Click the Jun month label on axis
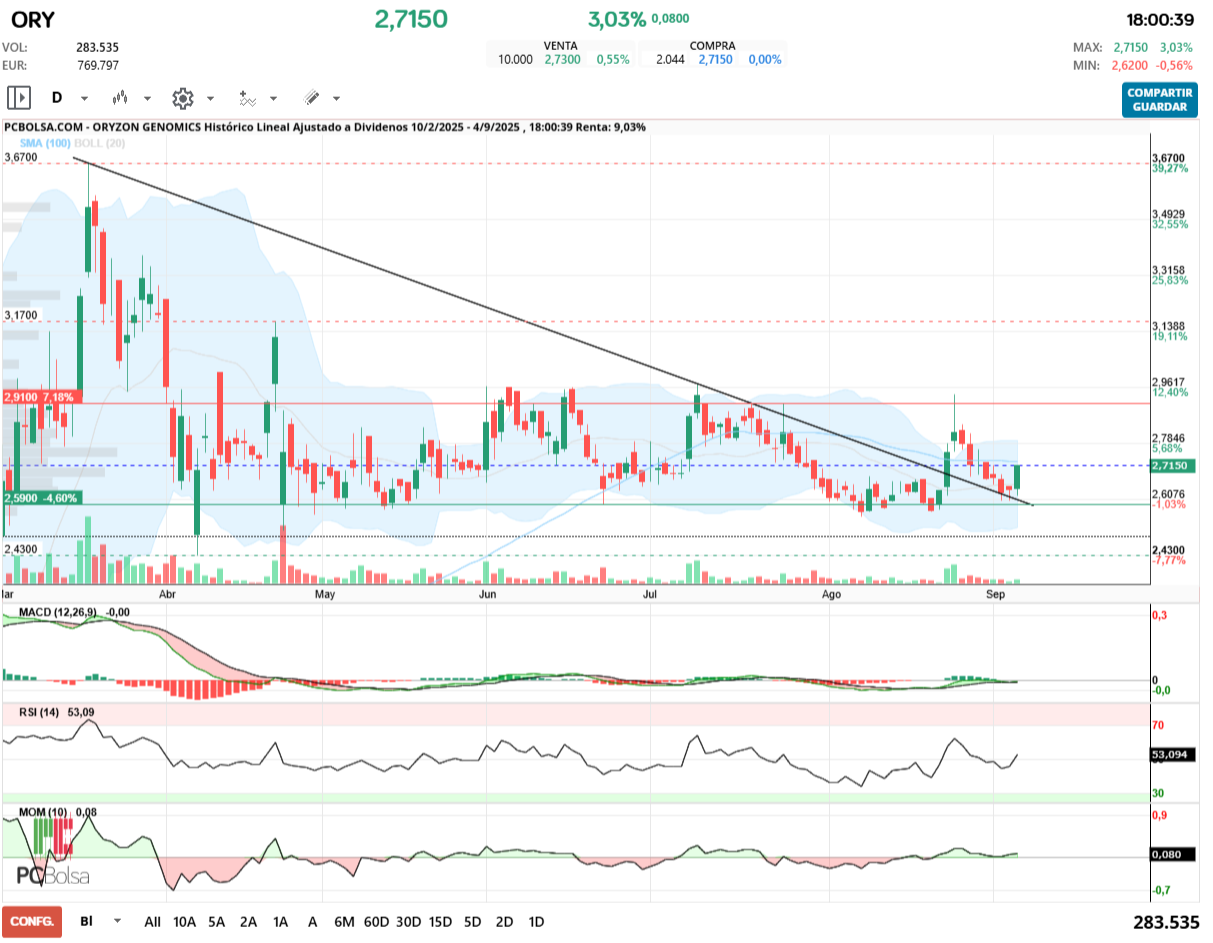Image resolution: width=1213 pixels, height=943 pixels. pos(487,594)
